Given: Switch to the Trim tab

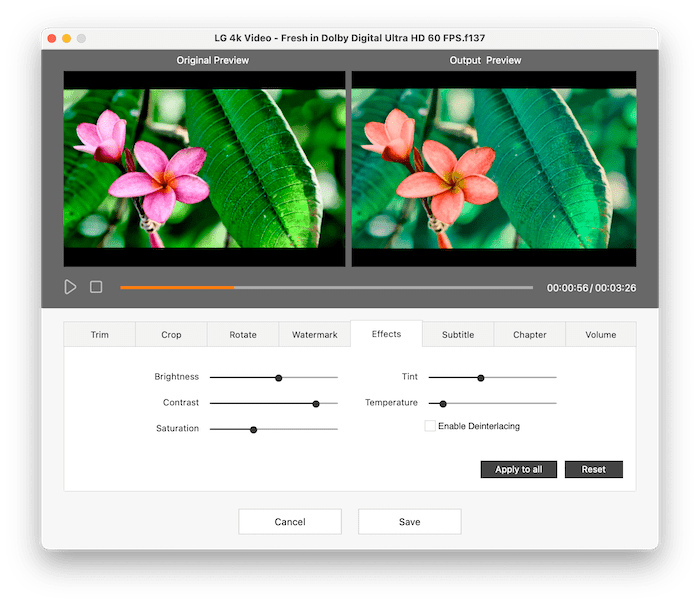Looking at the screenshot, I should coord(100,334).
